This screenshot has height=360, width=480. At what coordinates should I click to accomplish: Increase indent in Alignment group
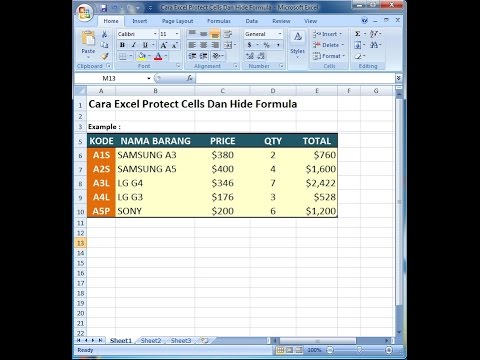coord(204,56)
